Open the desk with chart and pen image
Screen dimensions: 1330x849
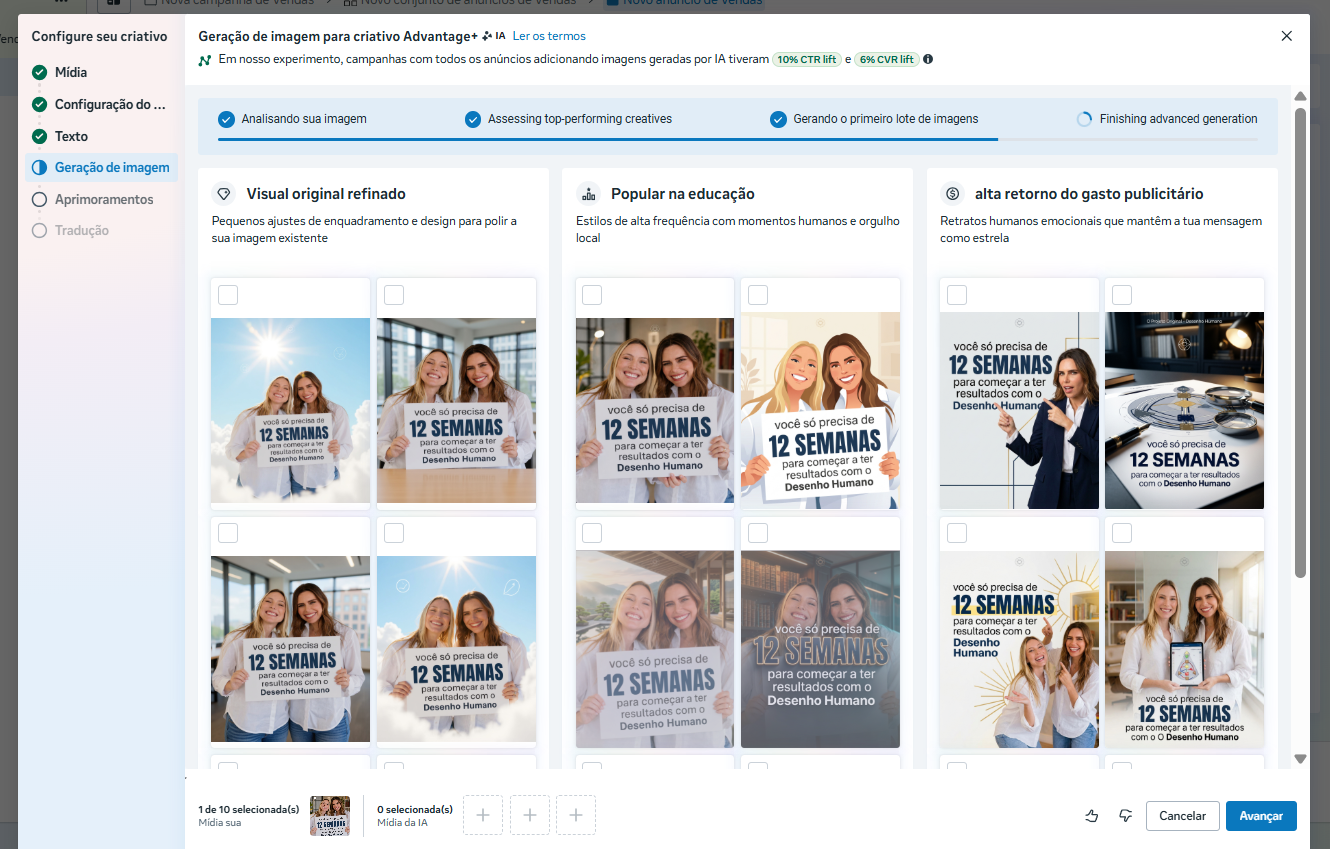coord(1184,411)
